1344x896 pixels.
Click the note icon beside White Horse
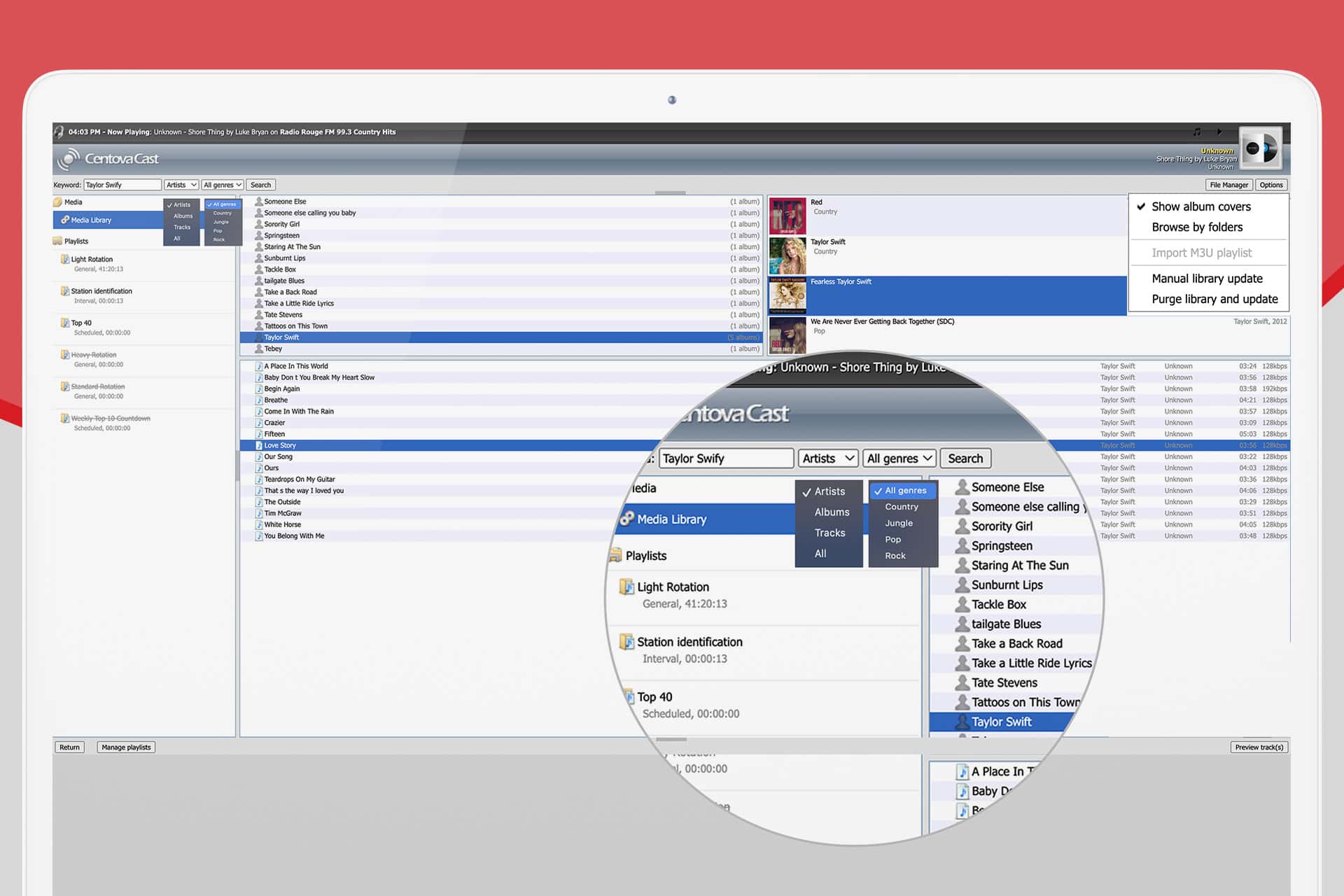click(258, 524)
